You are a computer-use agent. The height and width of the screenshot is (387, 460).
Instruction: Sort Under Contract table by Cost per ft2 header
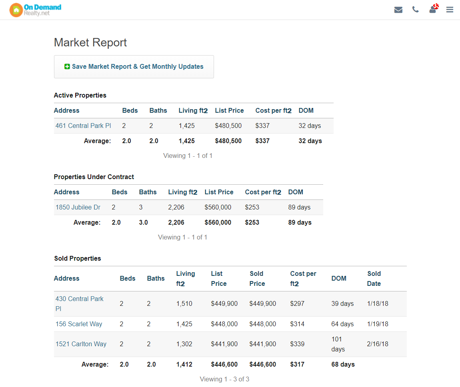pyautogui.click(x=263, y=192)
